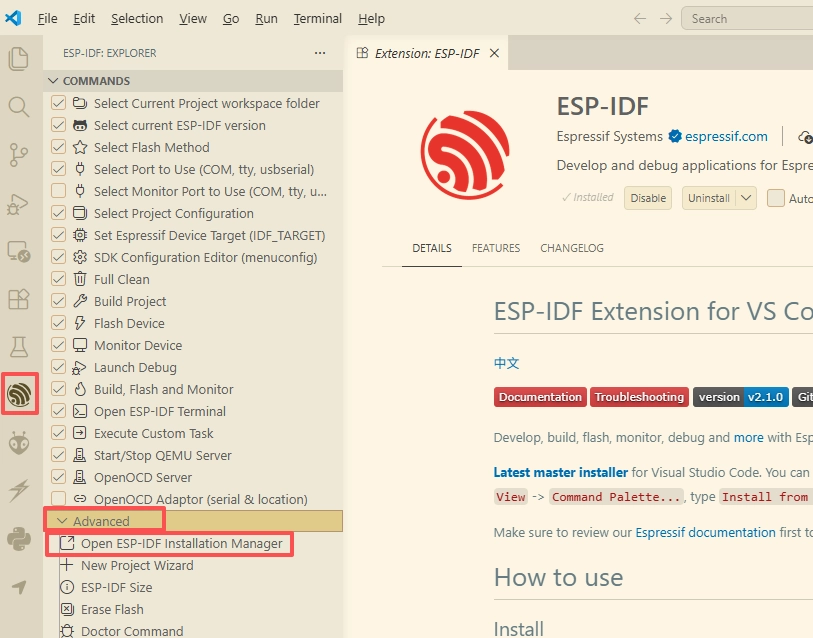Click into the title bar Search field
813x638 pixels.
[747, 19]
